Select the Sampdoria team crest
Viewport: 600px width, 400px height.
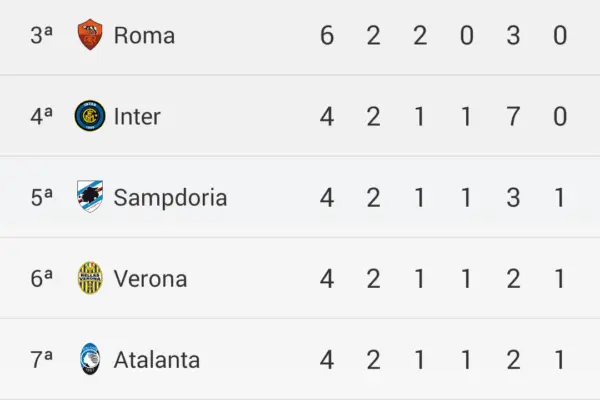90,197
